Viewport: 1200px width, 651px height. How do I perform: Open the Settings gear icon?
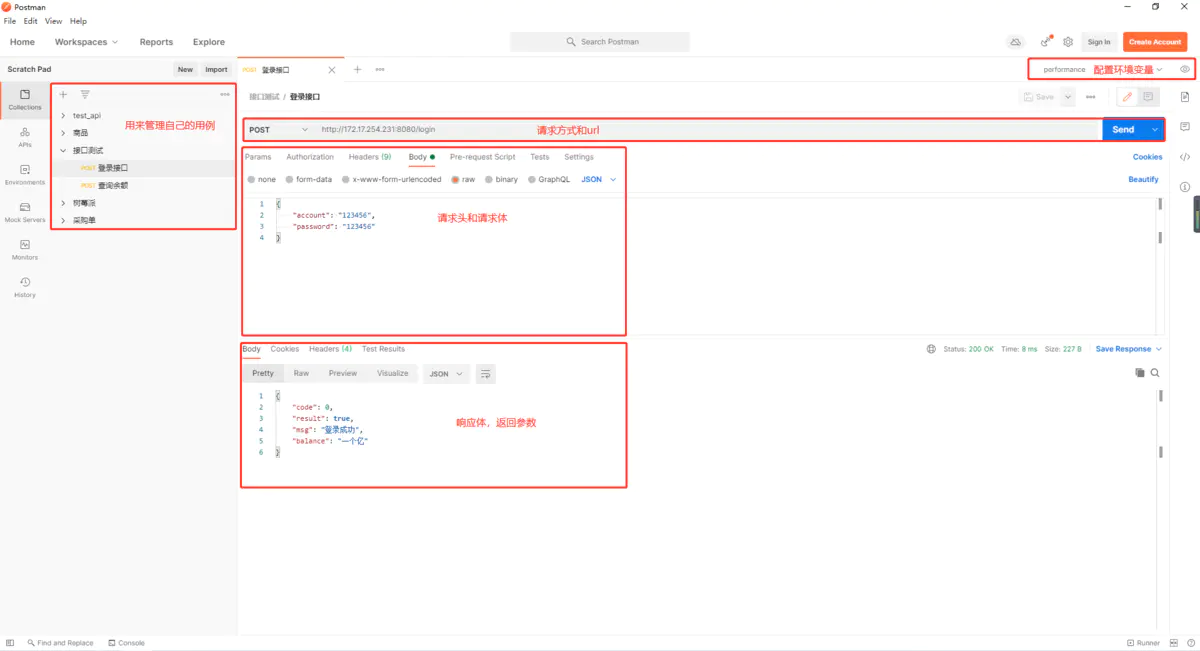coord(1068,42)
